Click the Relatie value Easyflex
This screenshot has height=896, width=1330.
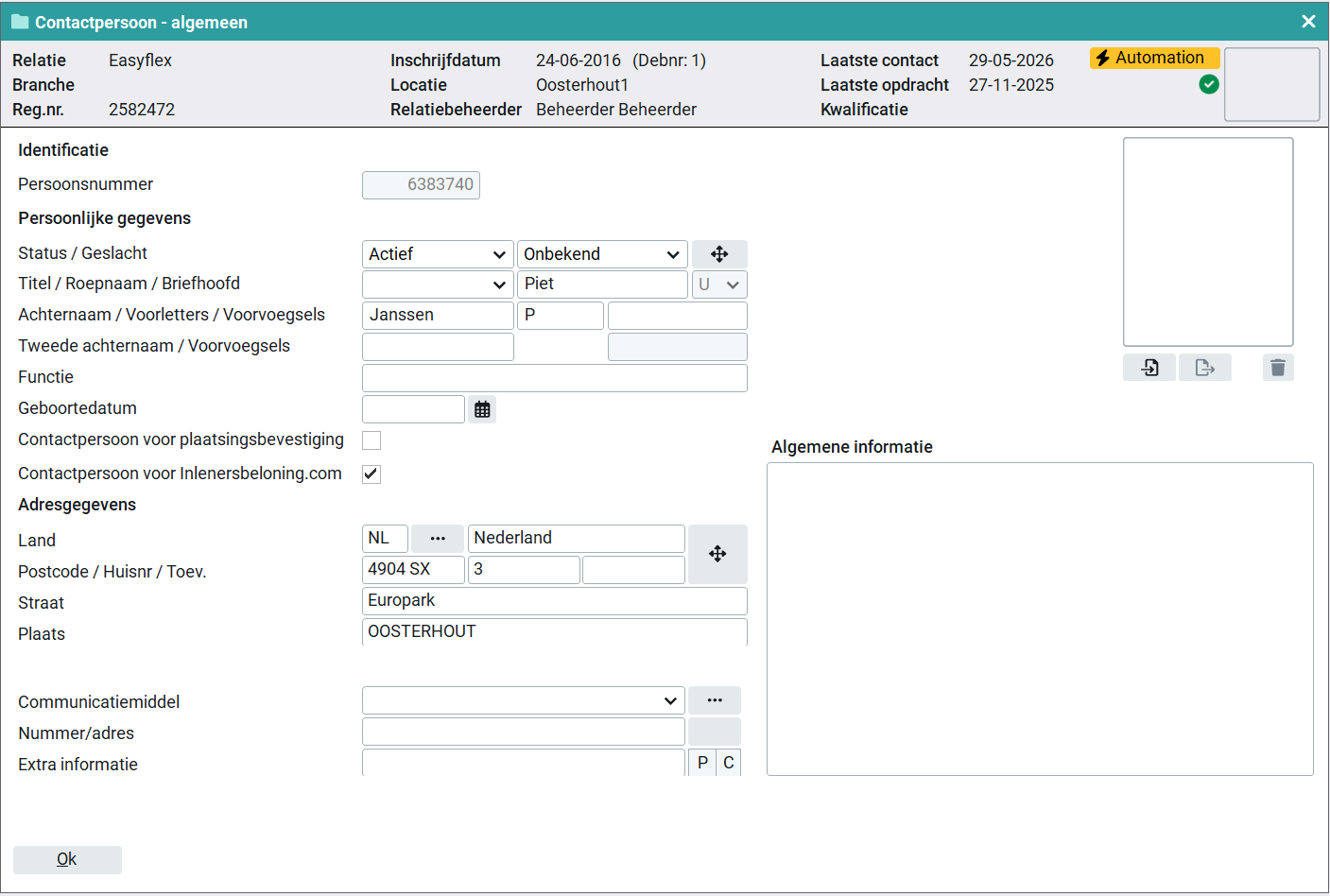pyautogui.click(x=140, y=60)
